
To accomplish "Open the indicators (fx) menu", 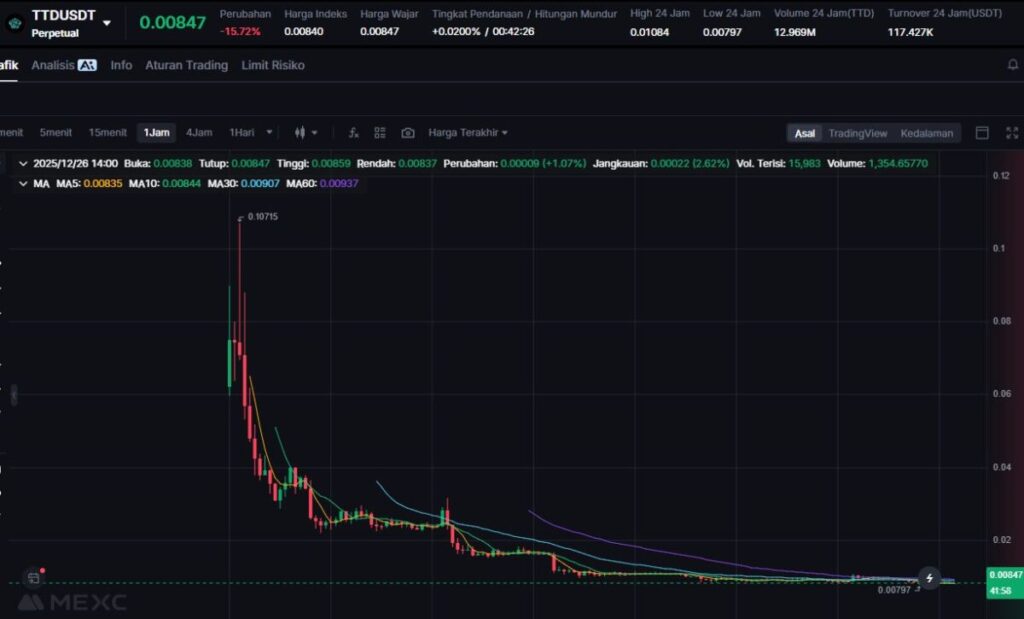I will [353, 132].
